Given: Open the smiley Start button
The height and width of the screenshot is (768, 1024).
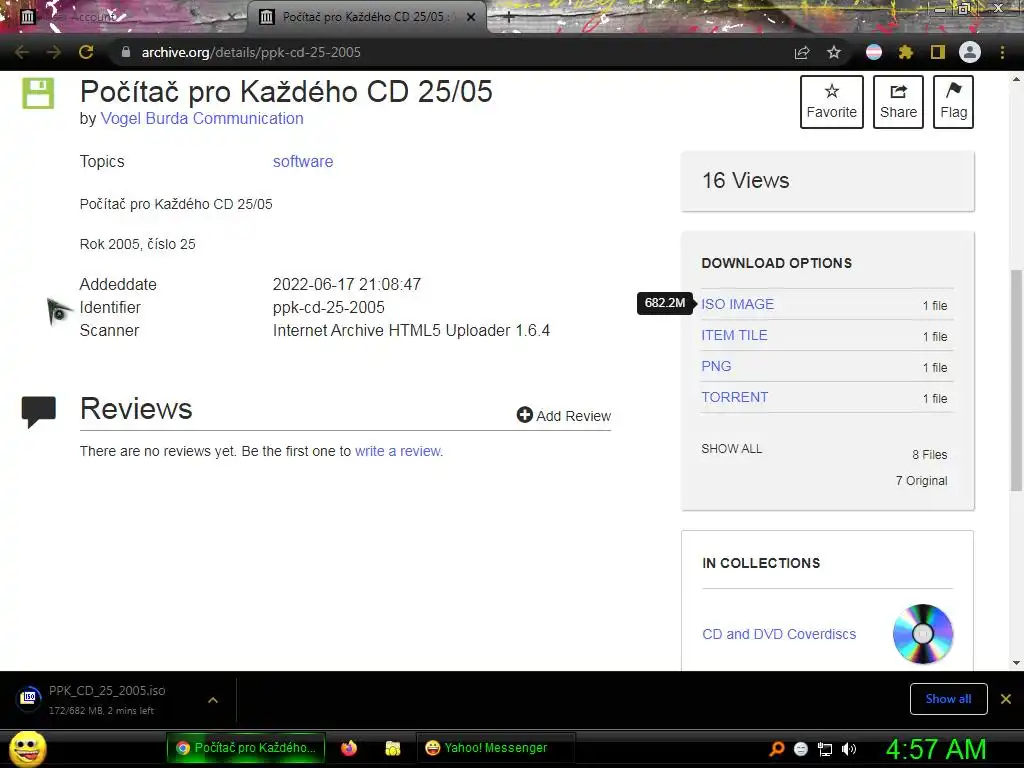Looking at the screenshot, I should click(28, 748).
